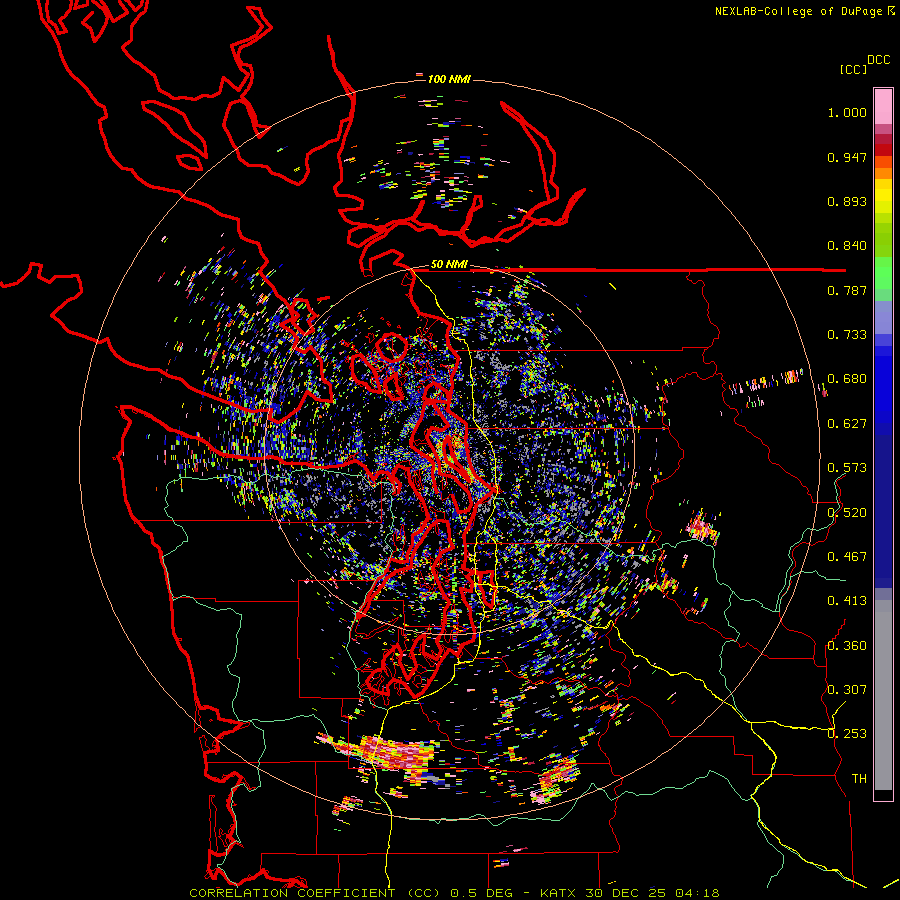The image size is (900, 900).
Task: Pick the pink segment atop the color bar
Action: point(883,106)
